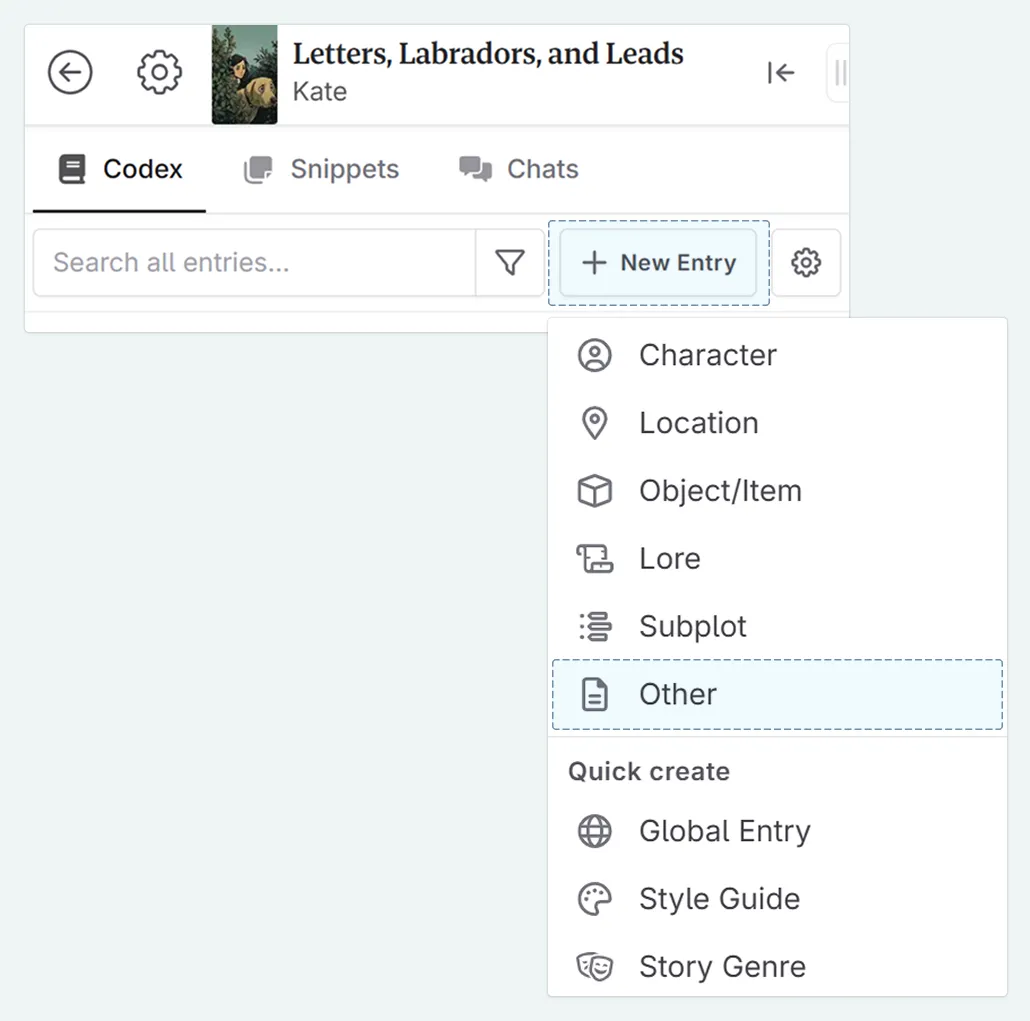Screen dimensions: 1030x1021
Task: Select the Subplot list icon
Action: click(x=595, y=626)
